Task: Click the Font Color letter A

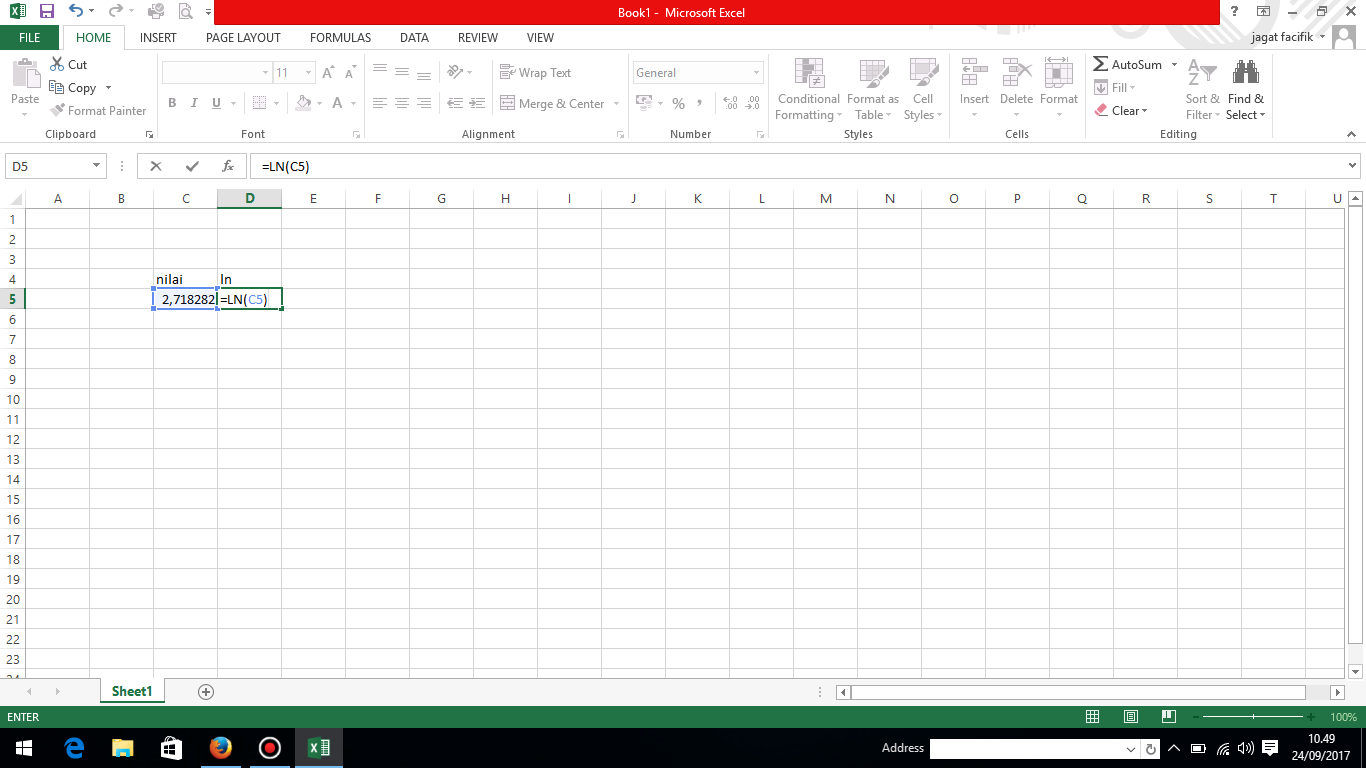Action: (338, 103)
